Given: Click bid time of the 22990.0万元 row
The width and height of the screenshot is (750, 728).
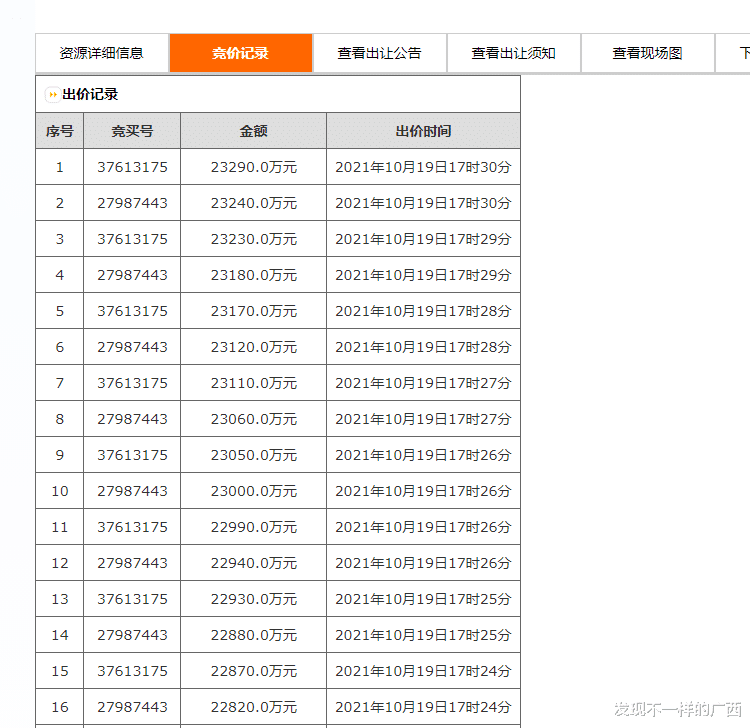Looking at the screenshot, I should click(x=423, y=527).
